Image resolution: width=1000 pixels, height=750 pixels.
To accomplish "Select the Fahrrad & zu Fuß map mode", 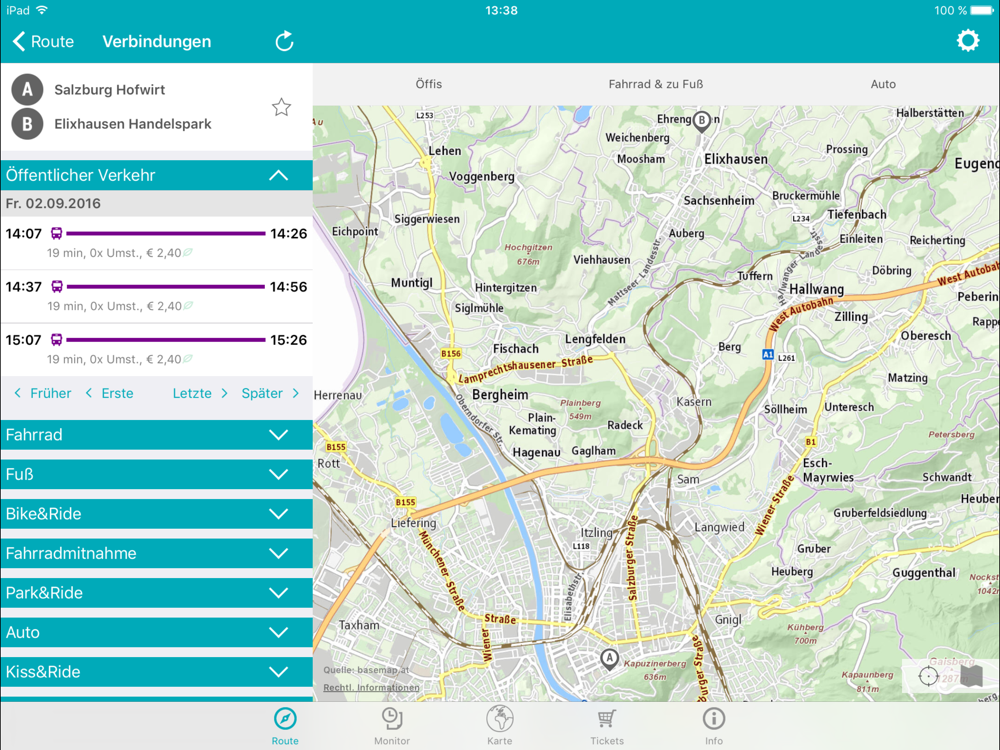I will click(656, 84).
